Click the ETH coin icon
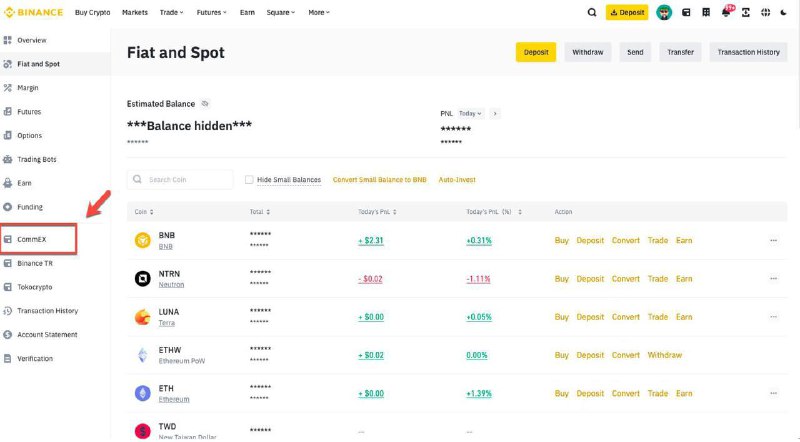 142,393
